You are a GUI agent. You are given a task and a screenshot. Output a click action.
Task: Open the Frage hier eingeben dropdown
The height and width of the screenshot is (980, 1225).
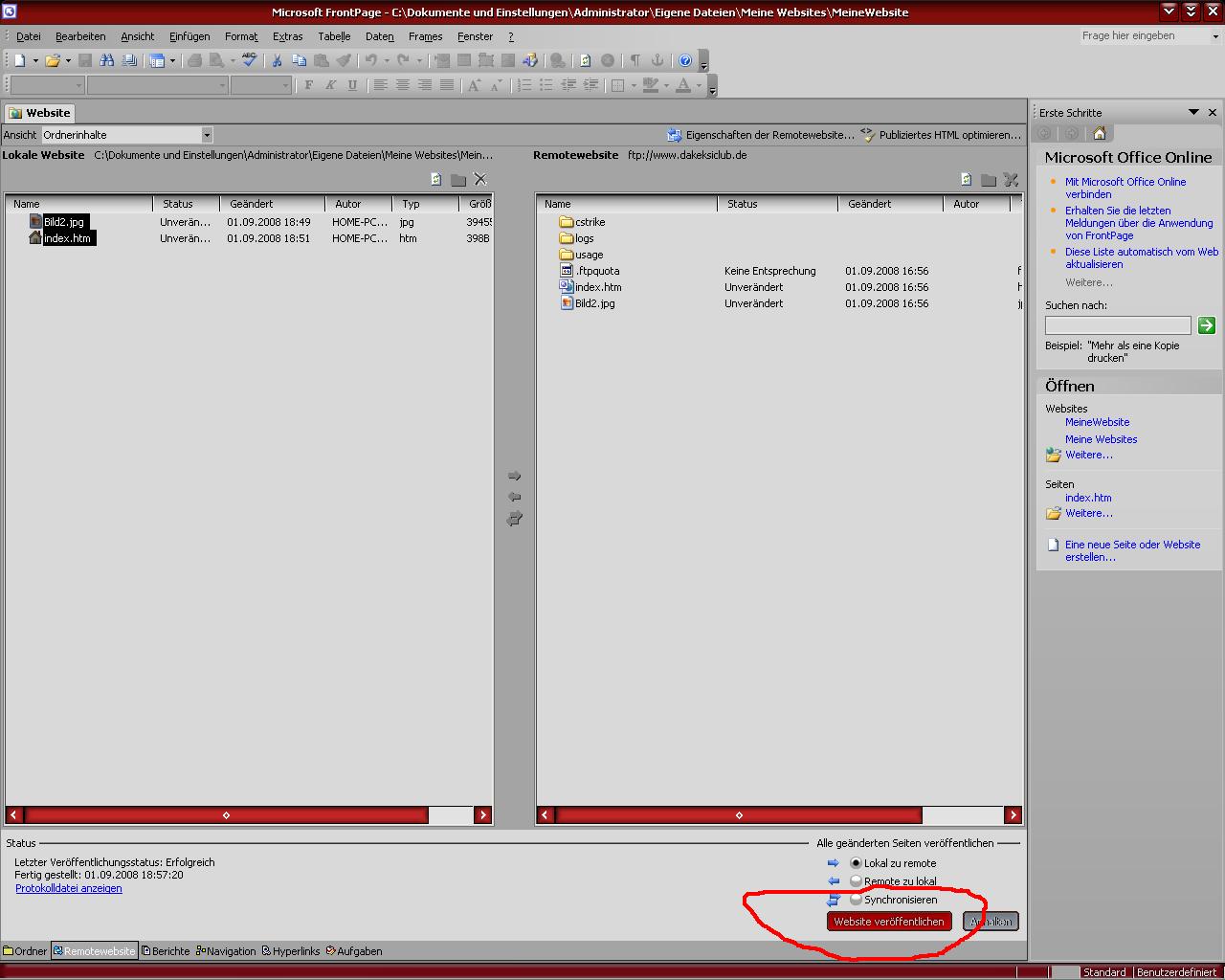[1215, 36]
